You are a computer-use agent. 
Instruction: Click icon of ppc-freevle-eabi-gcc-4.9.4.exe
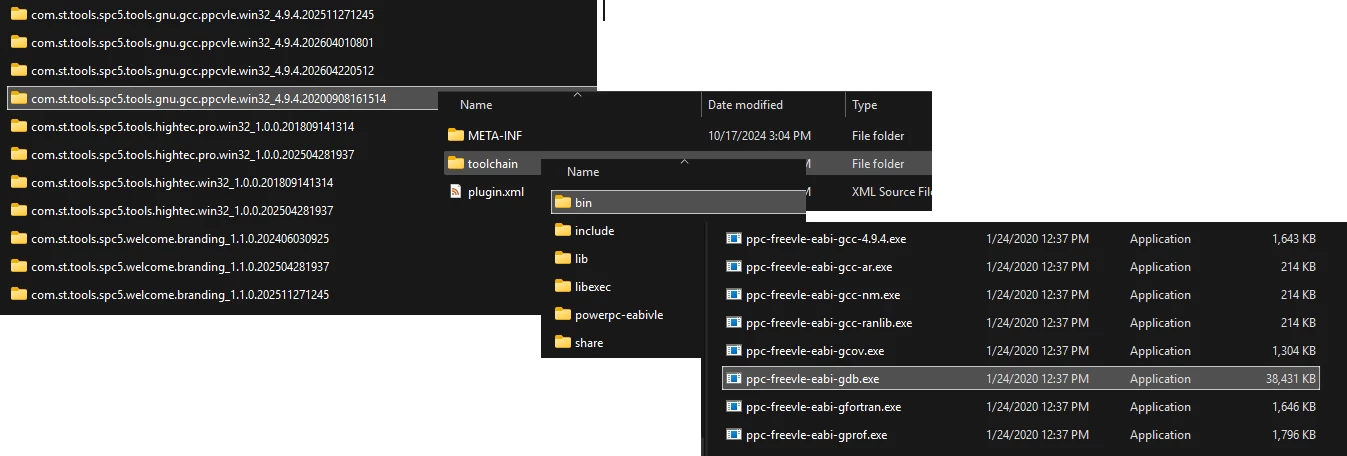[733, 239]
